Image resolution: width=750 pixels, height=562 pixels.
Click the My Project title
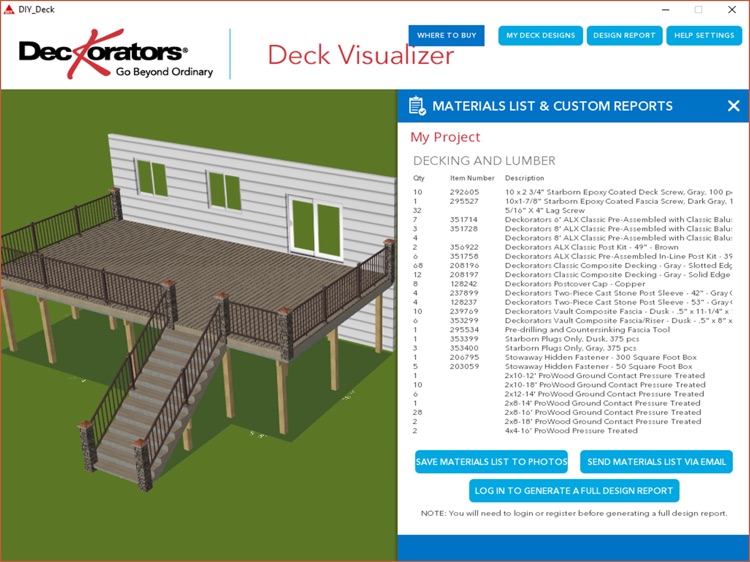(x=445, y=137)
